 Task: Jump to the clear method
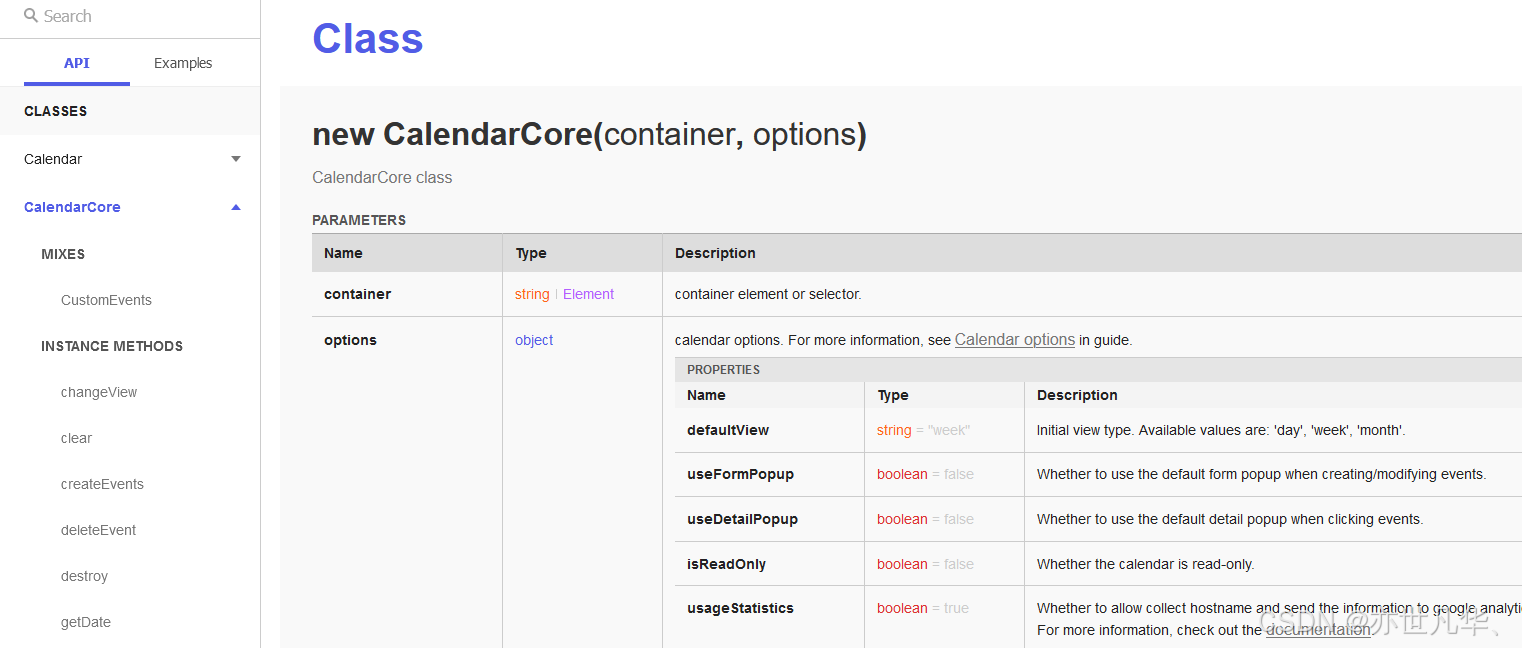(76, 438)
